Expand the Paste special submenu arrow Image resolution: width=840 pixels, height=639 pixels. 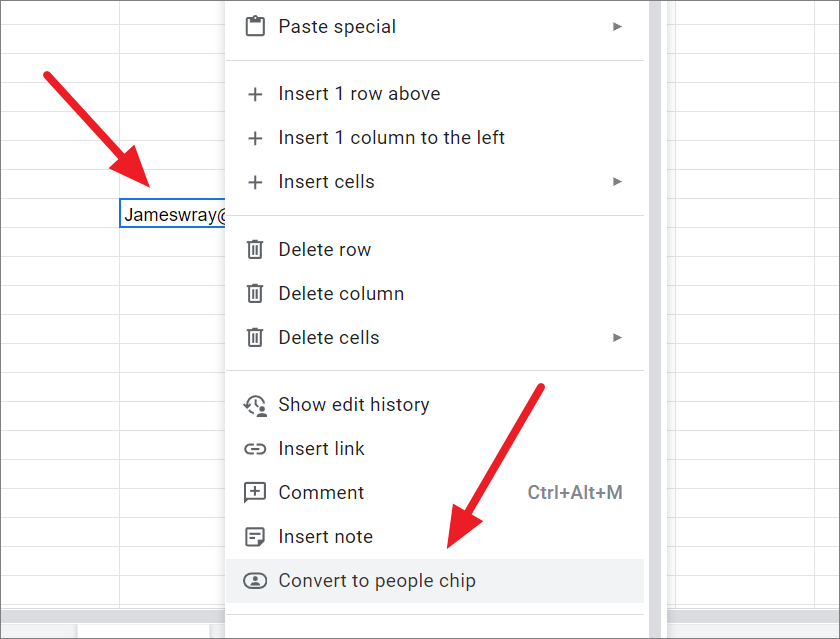(618, 26)
